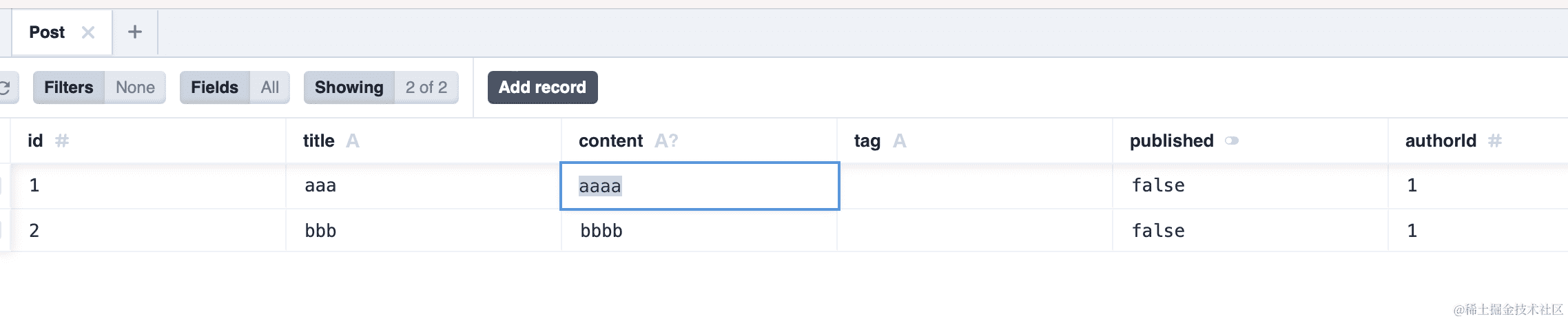Switch to the Post tab
This screenshot has height=321, width=1568.
point(47,32)
